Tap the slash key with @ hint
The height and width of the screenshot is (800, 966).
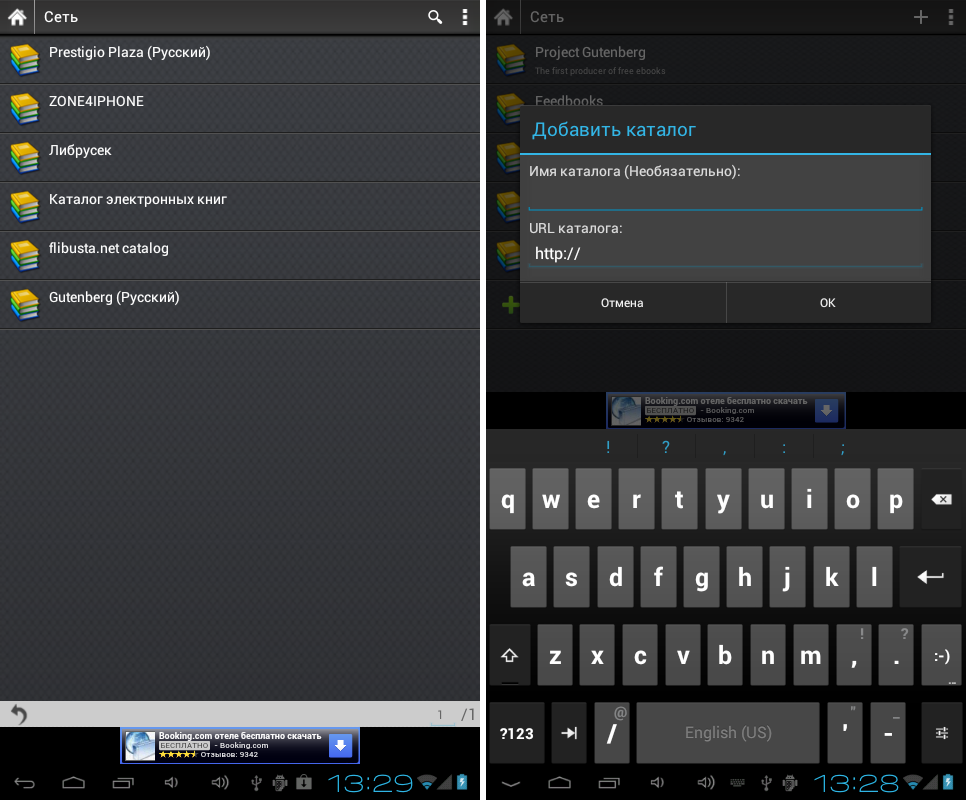coord(612,733)
